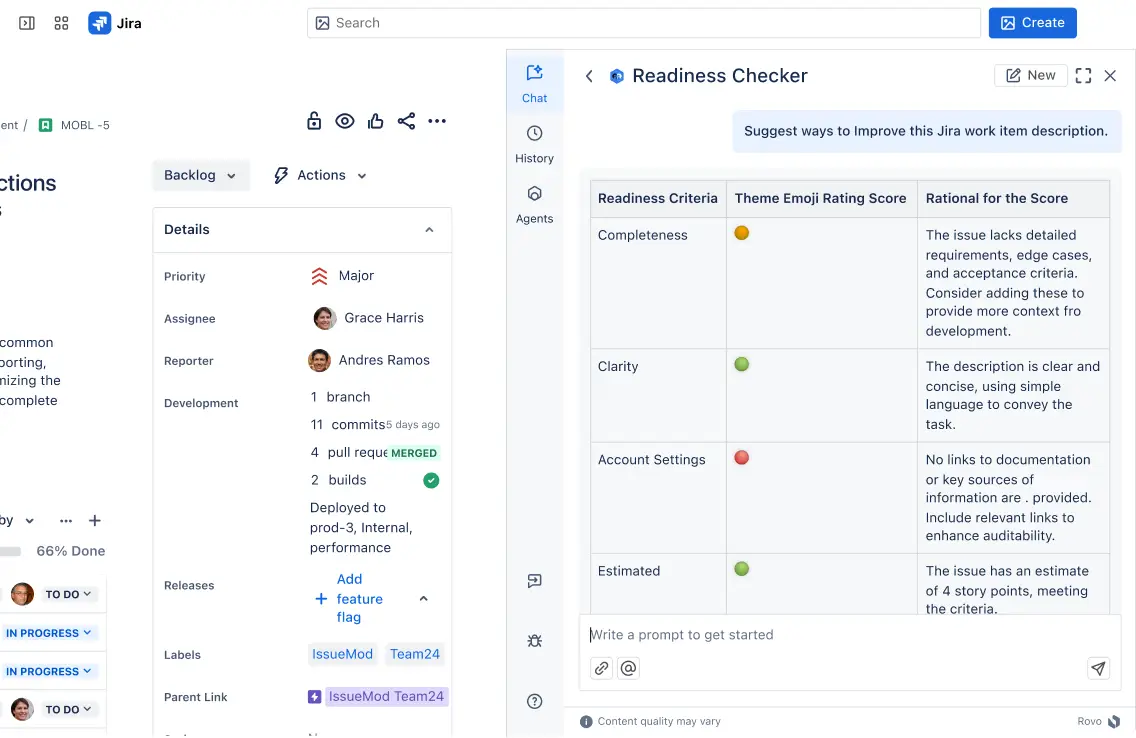Click the Add feature flag link under Releases
Viewport: 1136px width, 738px height.
coord(350,598)
